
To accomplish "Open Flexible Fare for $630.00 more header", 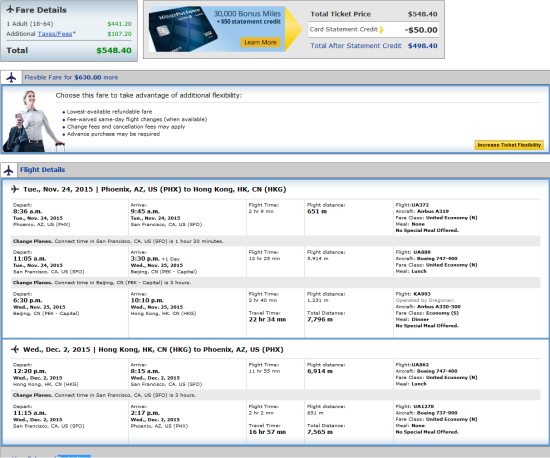I will coord(71,78).
